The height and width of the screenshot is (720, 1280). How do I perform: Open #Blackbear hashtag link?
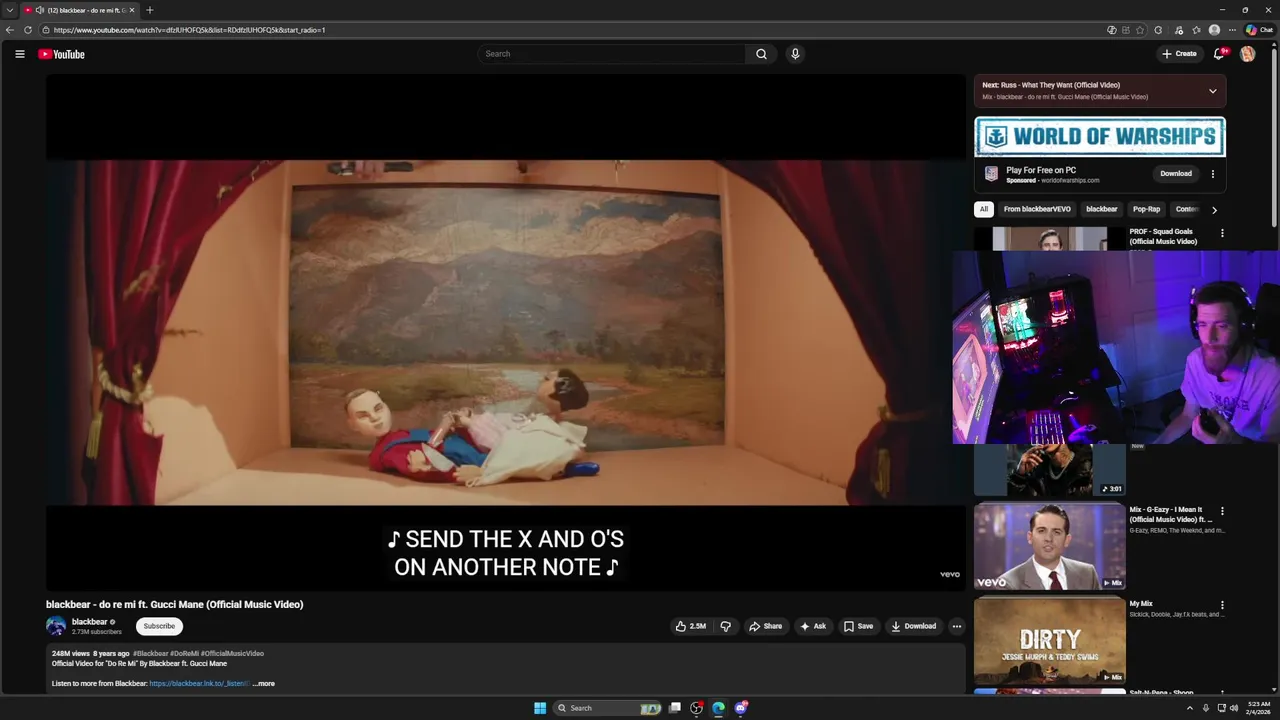[150, 654]
